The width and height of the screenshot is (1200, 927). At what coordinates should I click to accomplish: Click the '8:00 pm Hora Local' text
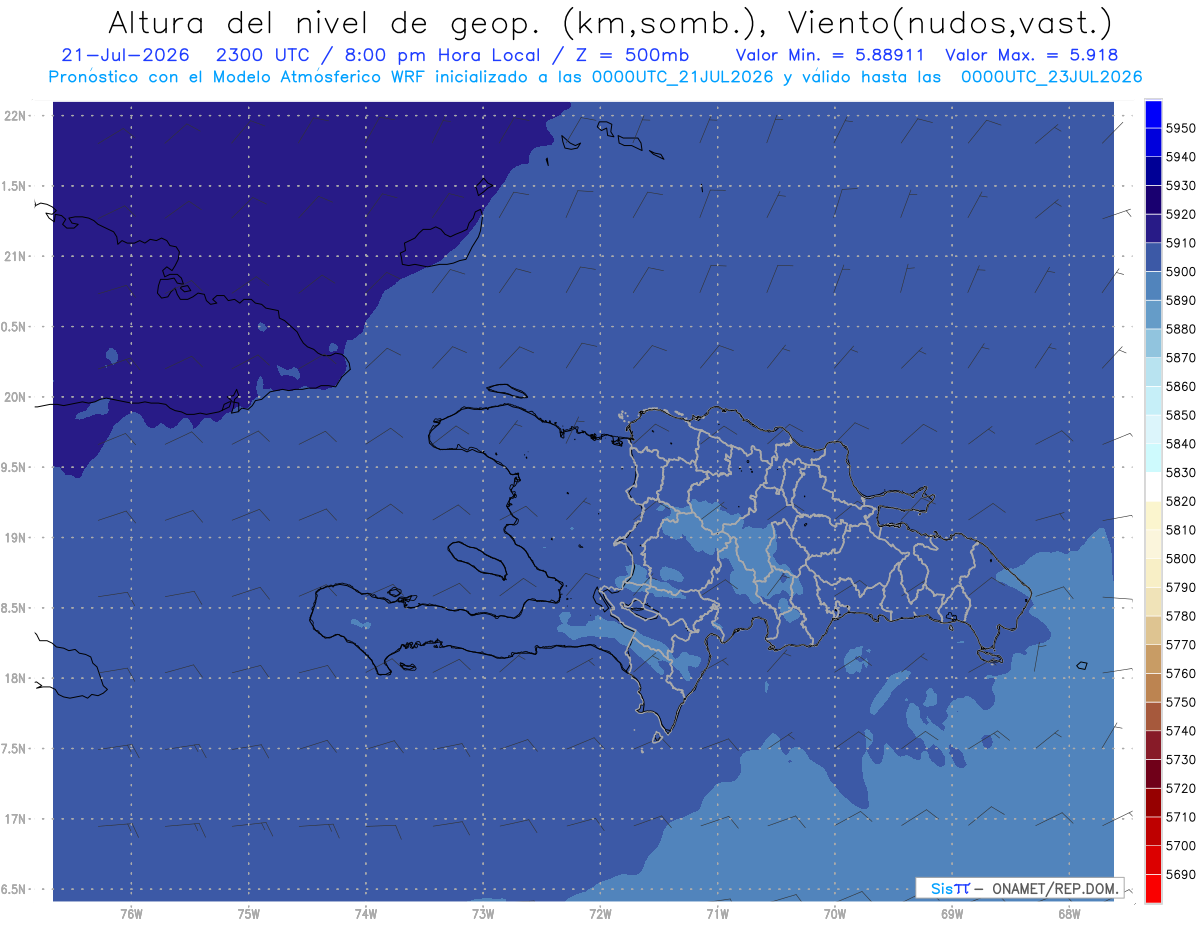pyautogui.click(x=440, y=55)
